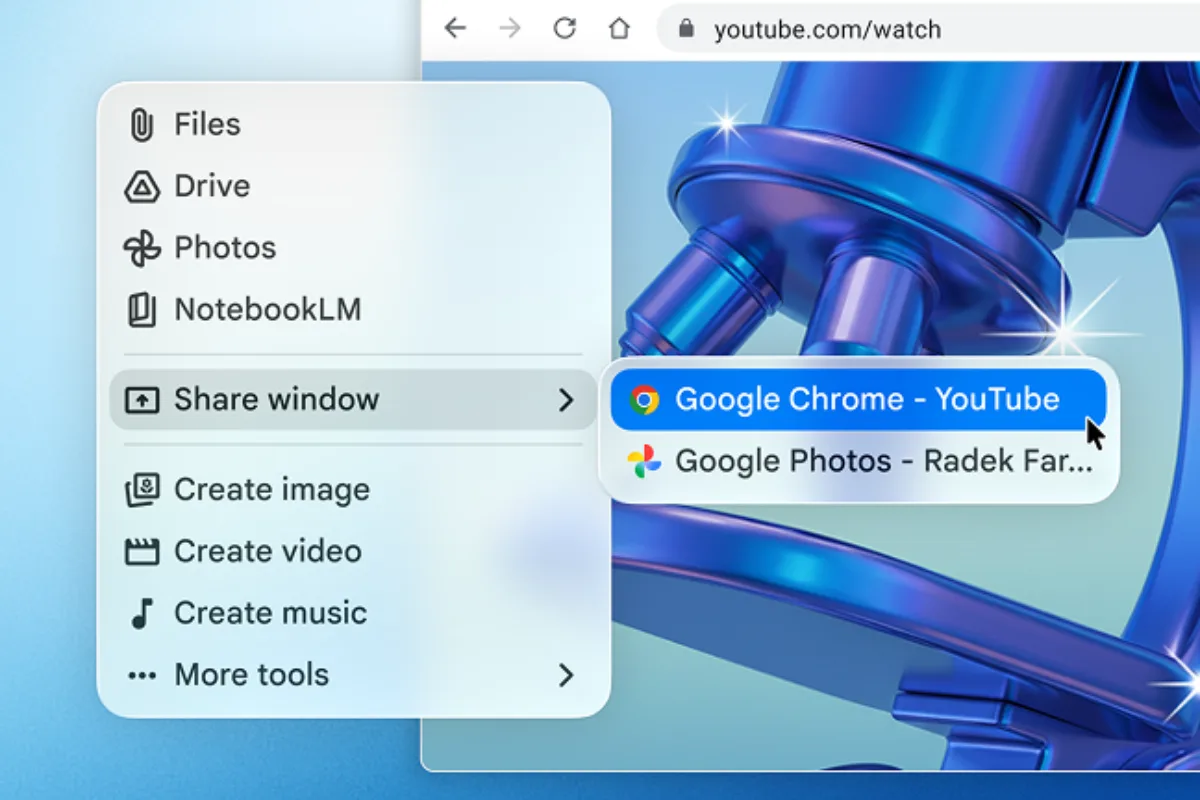Expand the More tools submenu arrow
Viewport: 1200px width, 800px height.
coord(566,676)
